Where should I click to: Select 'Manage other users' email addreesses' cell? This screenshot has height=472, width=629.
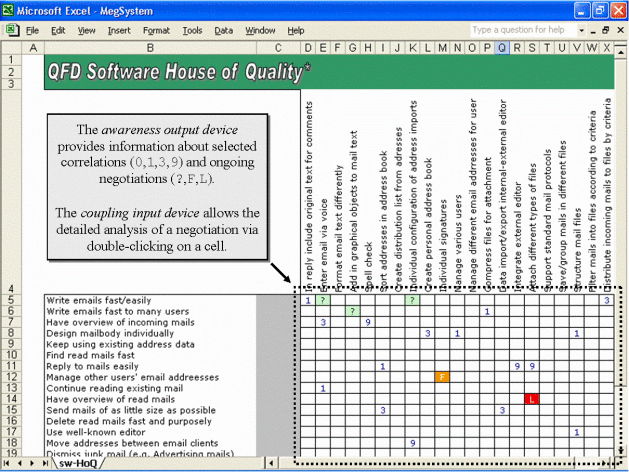[x=150, y=377]
